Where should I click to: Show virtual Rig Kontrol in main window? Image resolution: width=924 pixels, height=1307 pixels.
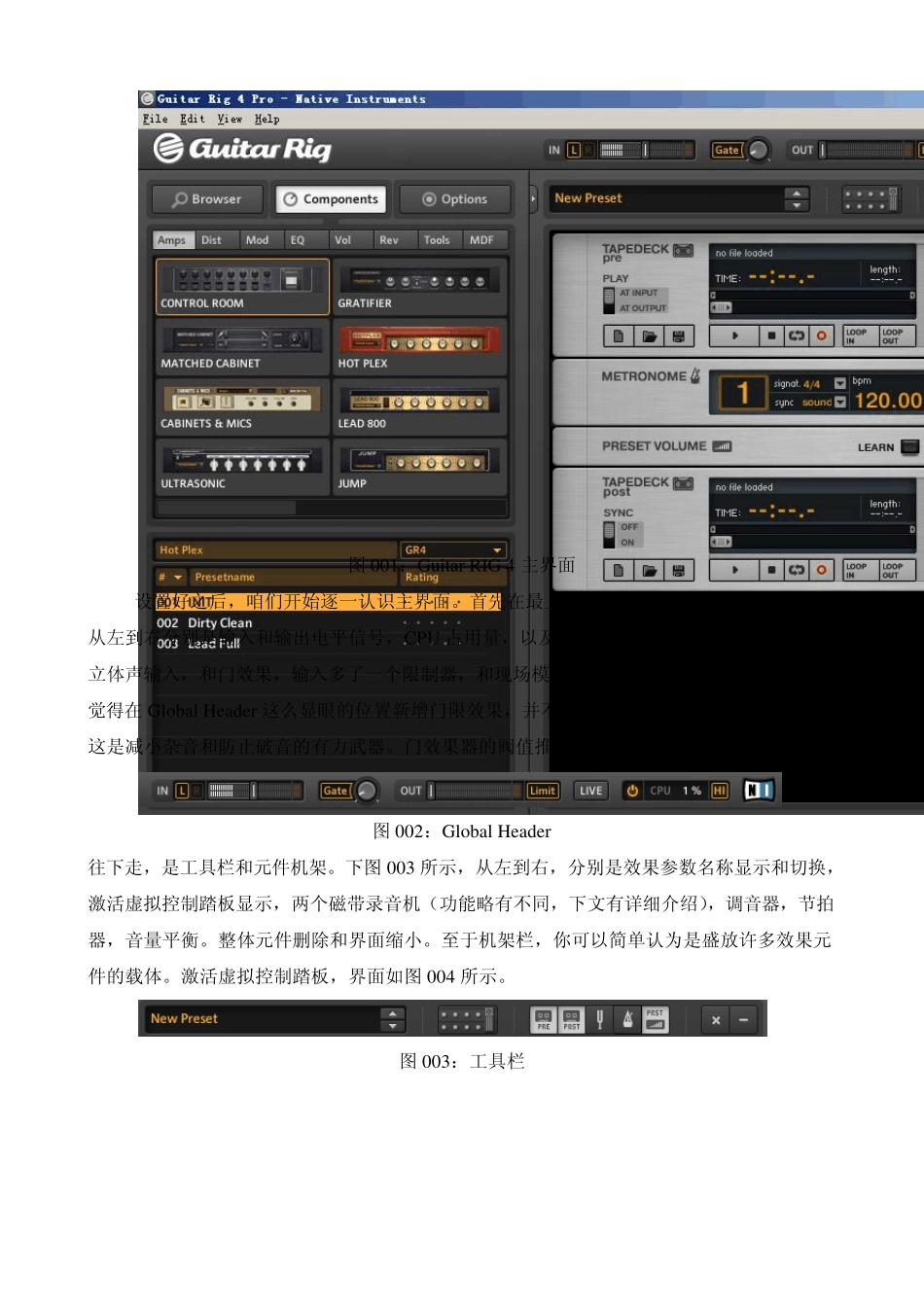(x=871, y=199)
